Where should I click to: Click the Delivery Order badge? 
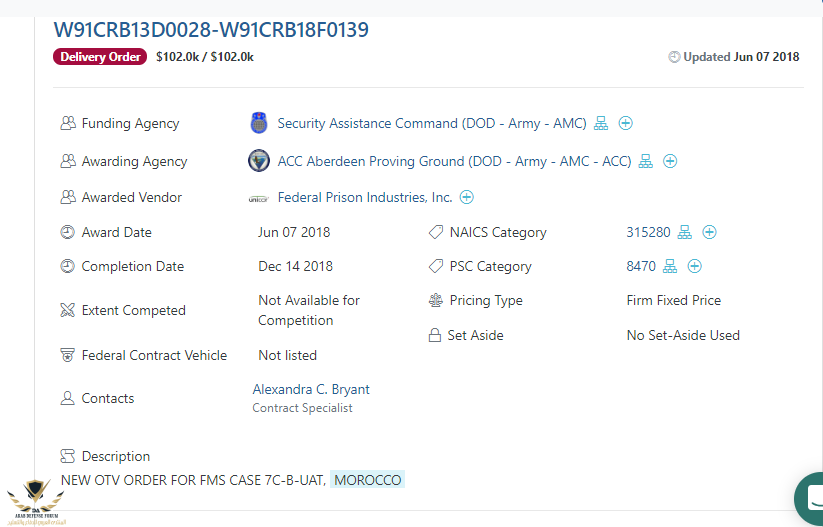pos(100,57)
